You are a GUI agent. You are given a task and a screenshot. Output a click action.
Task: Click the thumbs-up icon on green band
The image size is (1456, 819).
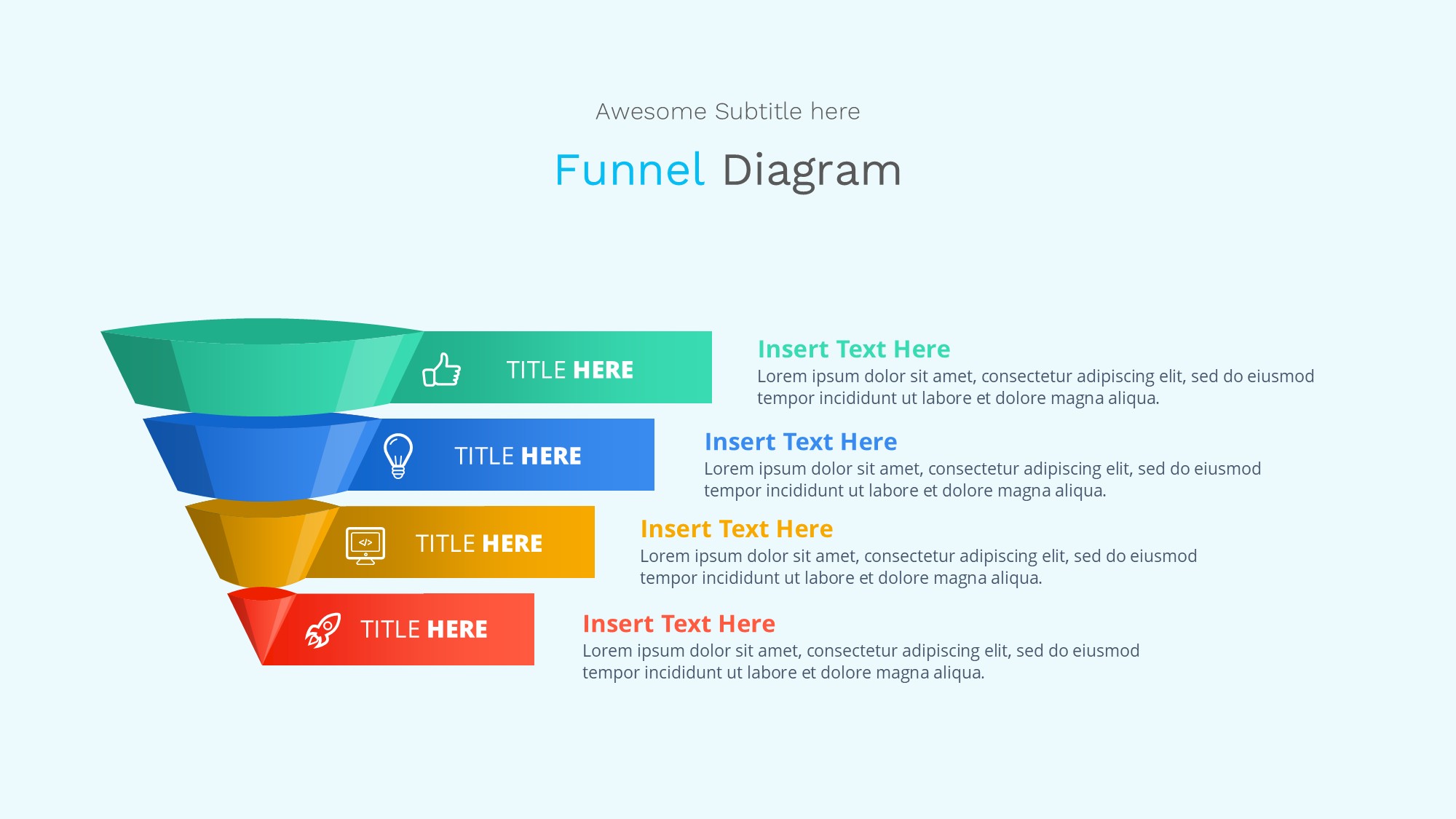tap(441, 370)
